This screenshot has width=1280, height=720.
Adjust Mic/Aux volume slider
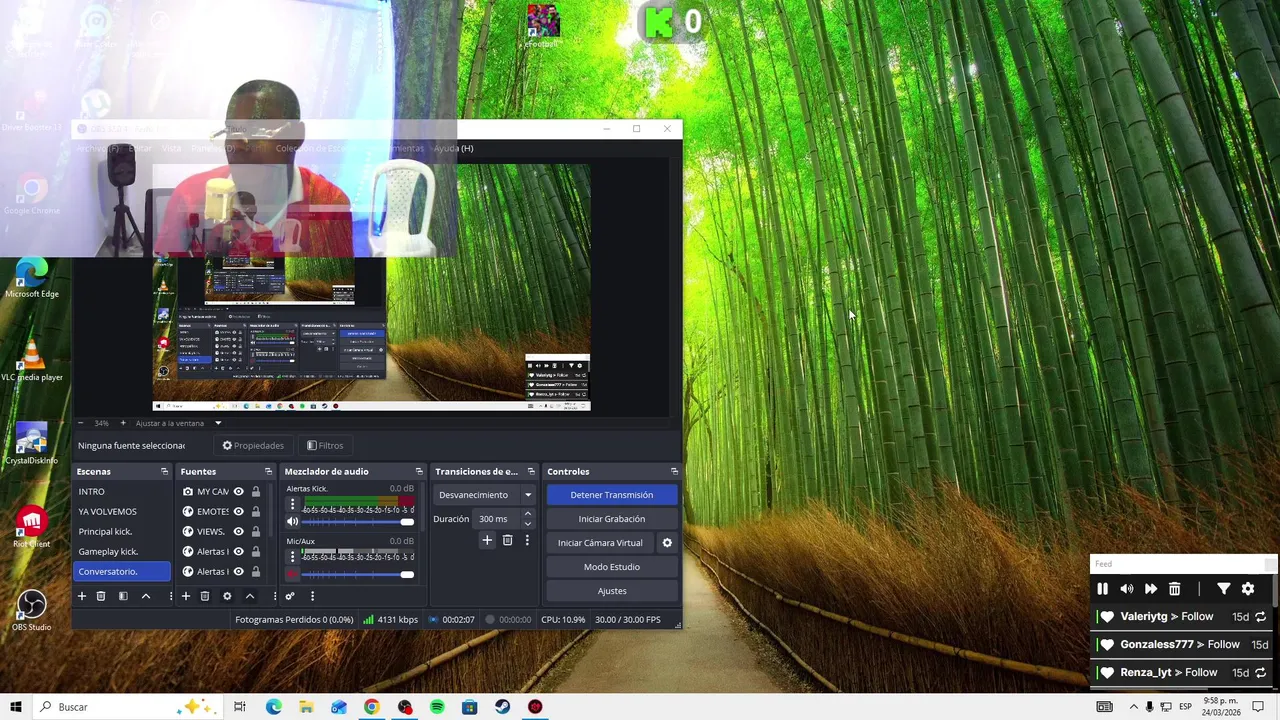click(x=357, y=574)
